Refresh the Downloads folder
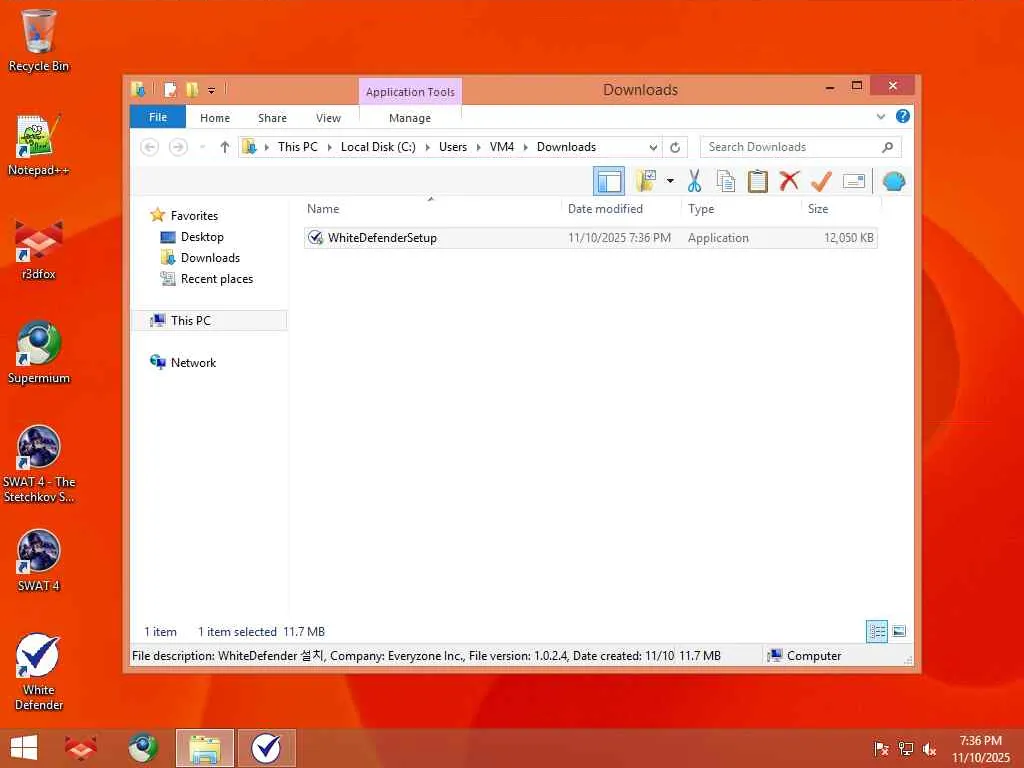Viewport: 1024px width, 768px height. (675, 148)
